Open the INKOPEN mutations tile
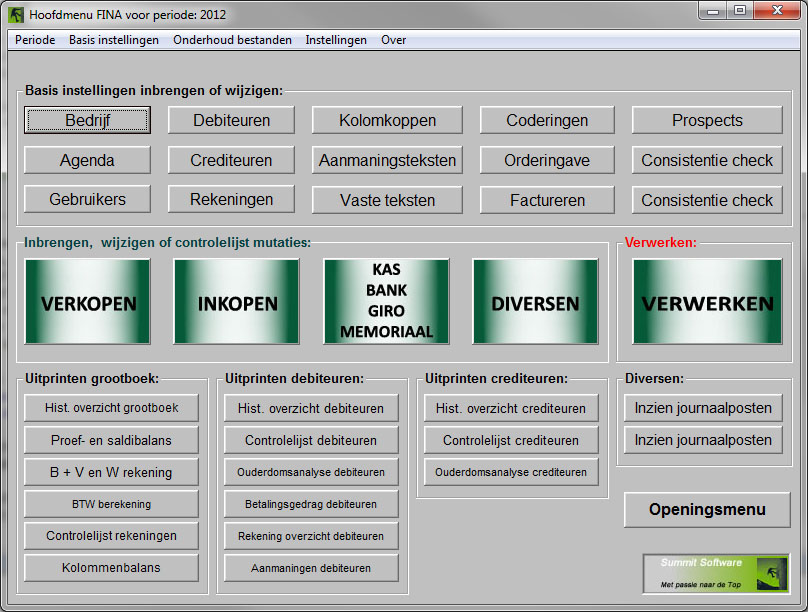Screen dimensions: 808x612 coord(236,303)
